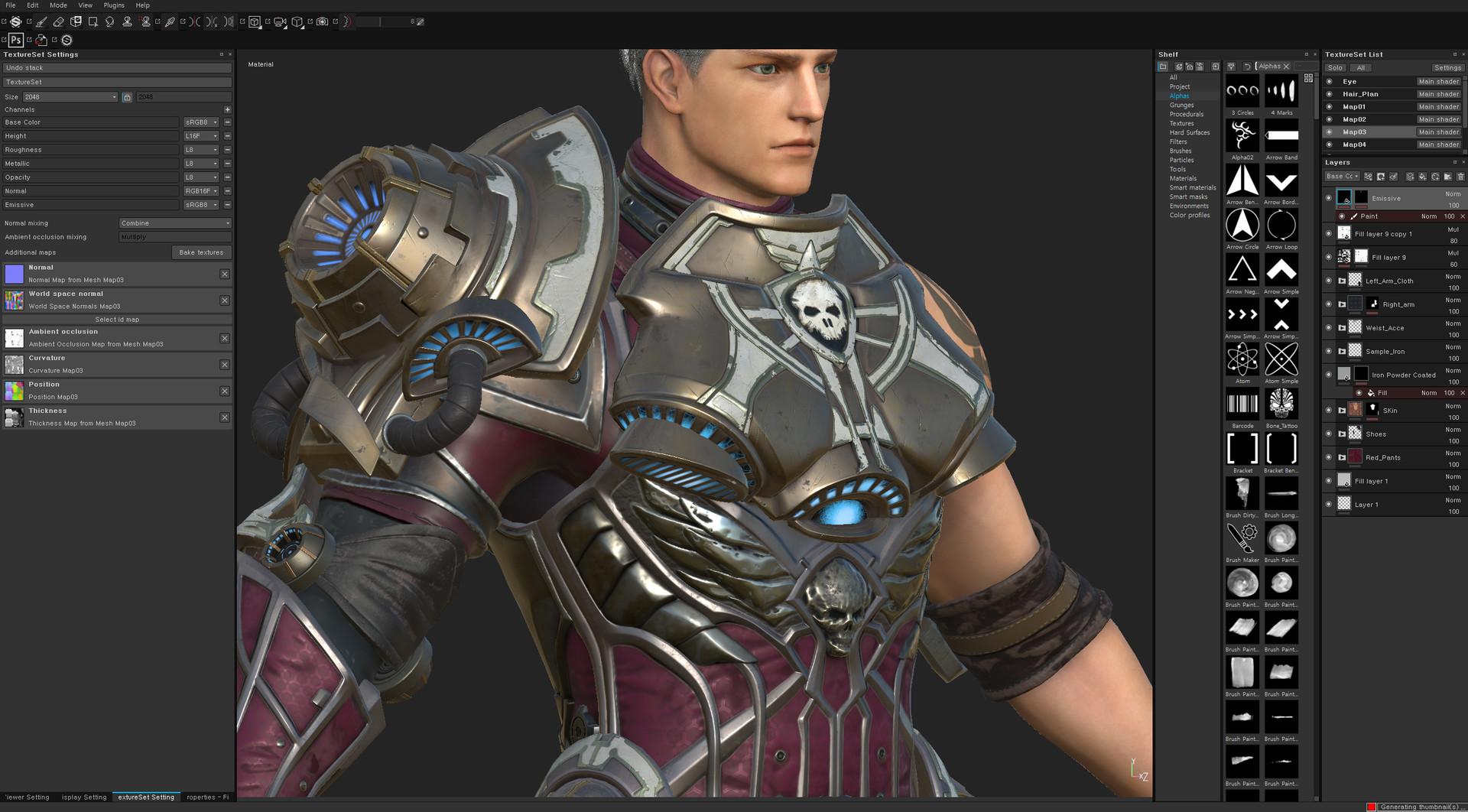Click the Solo button in TextureSet List

(x=1336, y=68)
